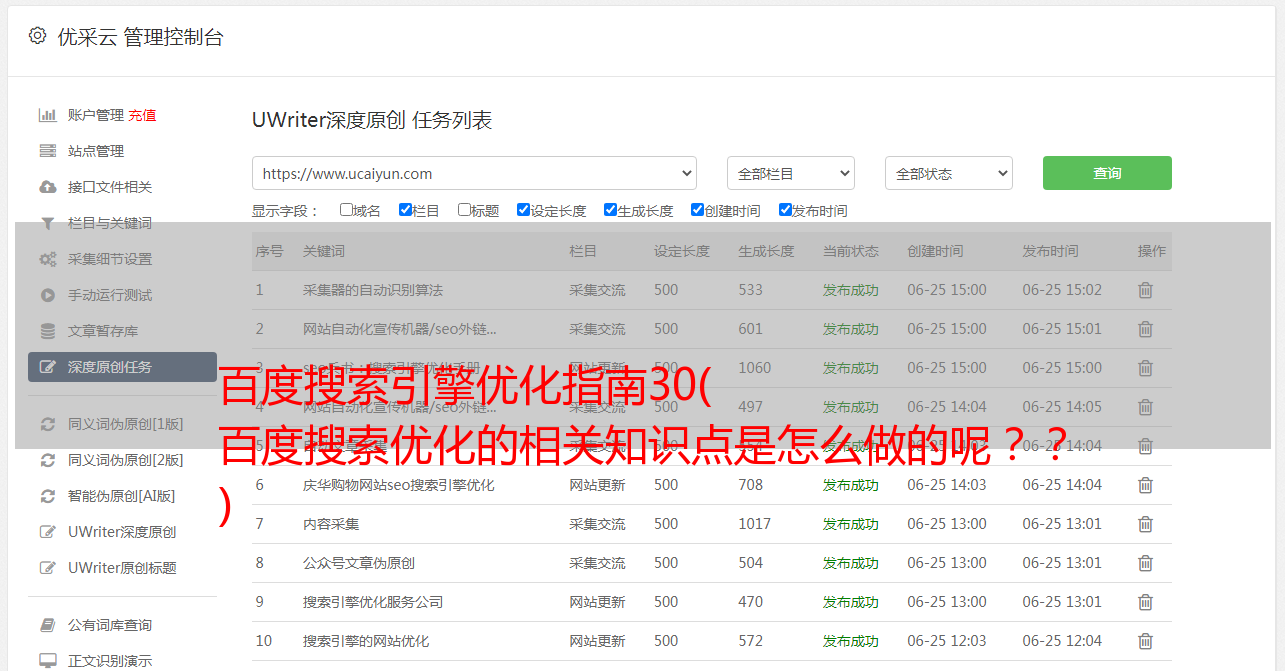Viewport: 1285px width, 671px height.
Task: Open 站点管理 in the sidebar
Action: [96, 151]
